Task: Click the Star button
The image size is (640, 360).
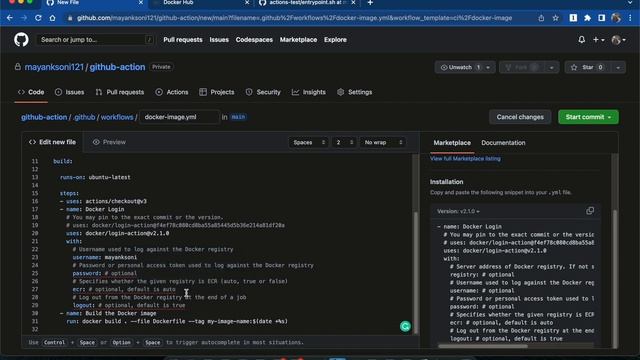Action: (x=587, y=67)
